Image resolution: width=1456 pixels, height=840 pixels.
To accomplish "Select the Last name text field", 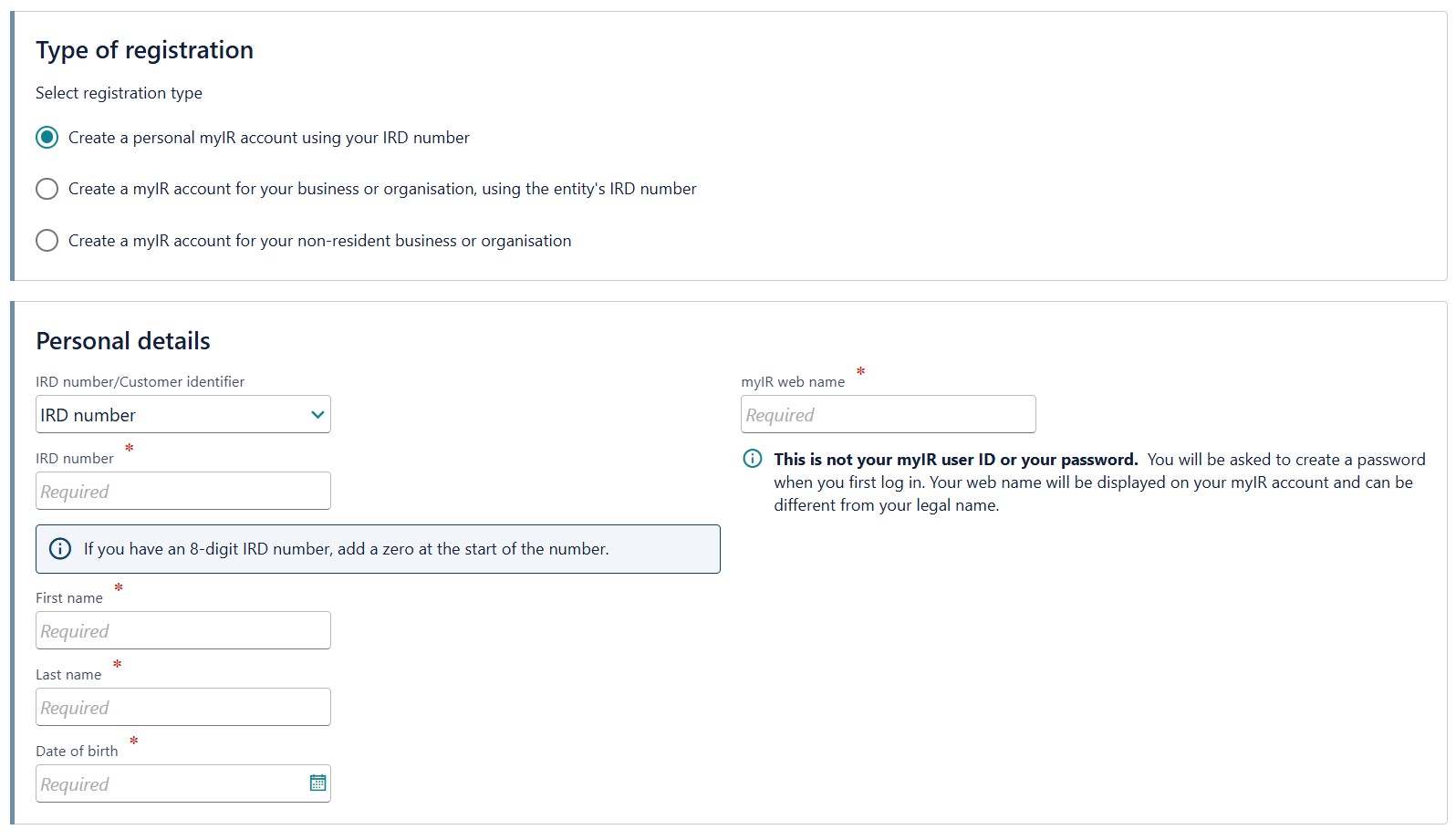I will [x=182, y=707].
